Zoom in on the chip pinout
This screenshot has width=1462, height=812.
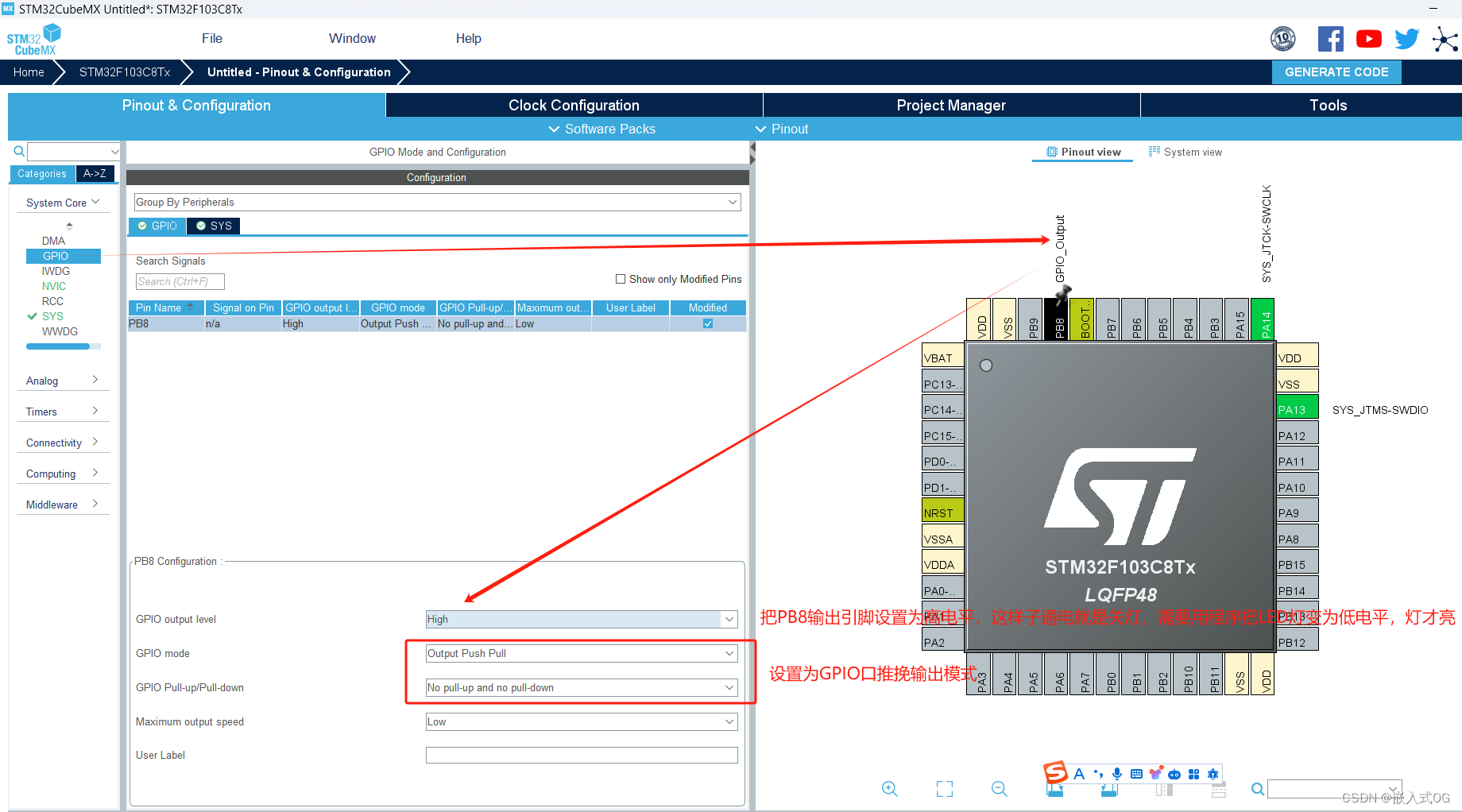coord(890,789)
